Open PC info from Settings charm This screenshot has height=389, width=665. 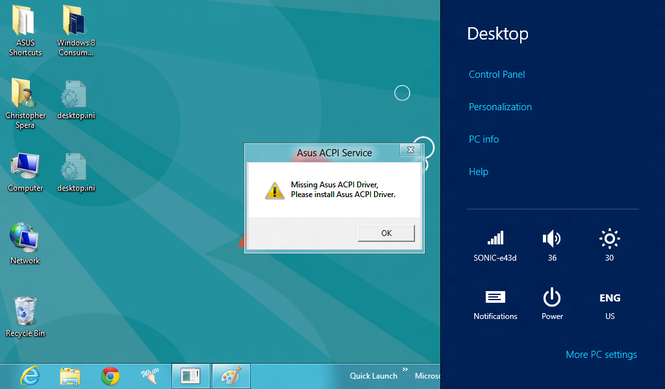pos(483,139)
